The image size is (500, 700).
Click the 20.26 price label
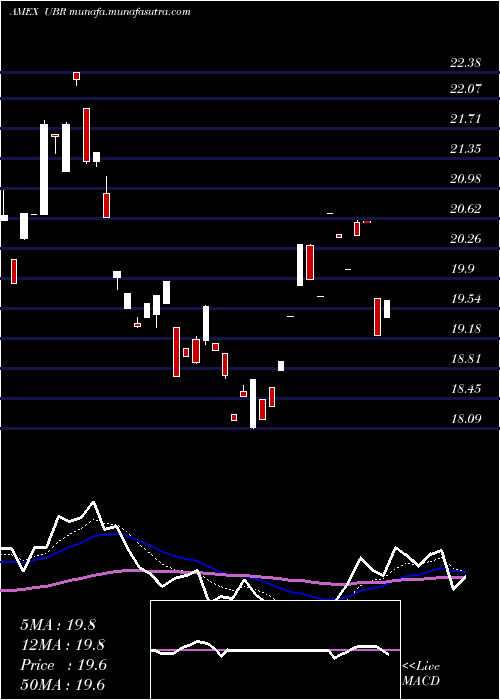pos(465,239)
